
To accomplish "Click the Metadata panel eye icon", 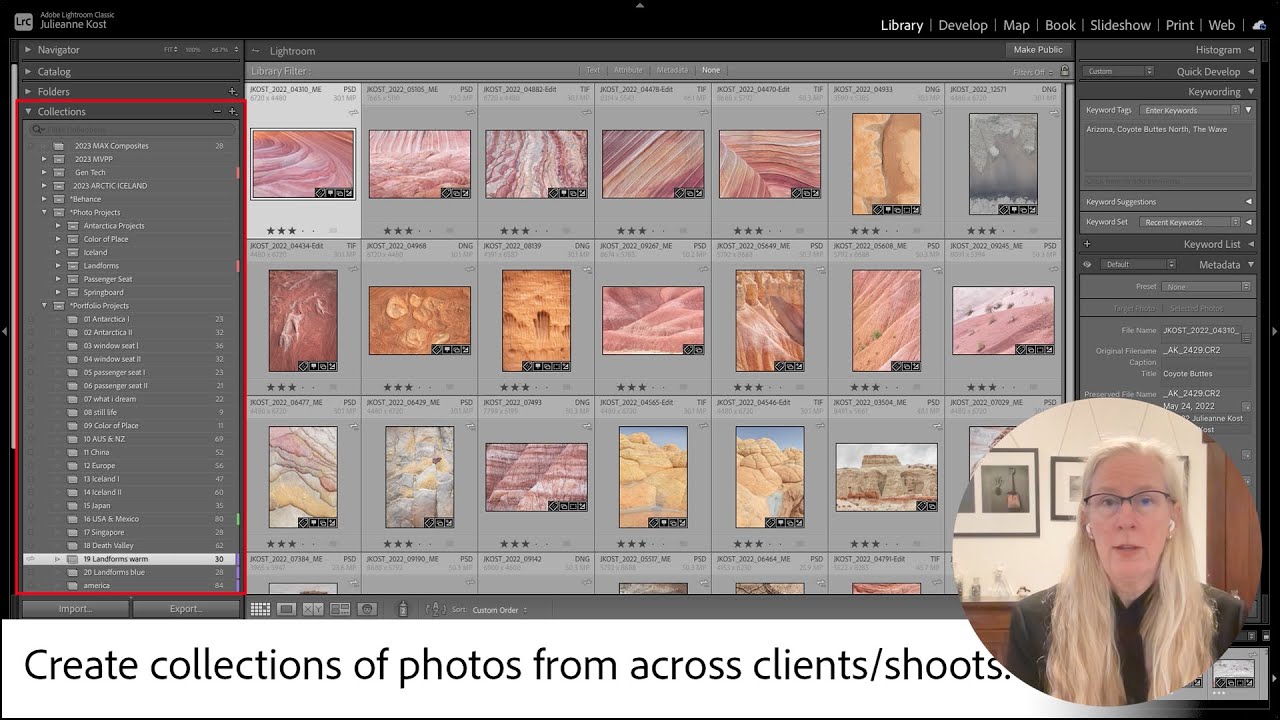I will (1087, 265).
